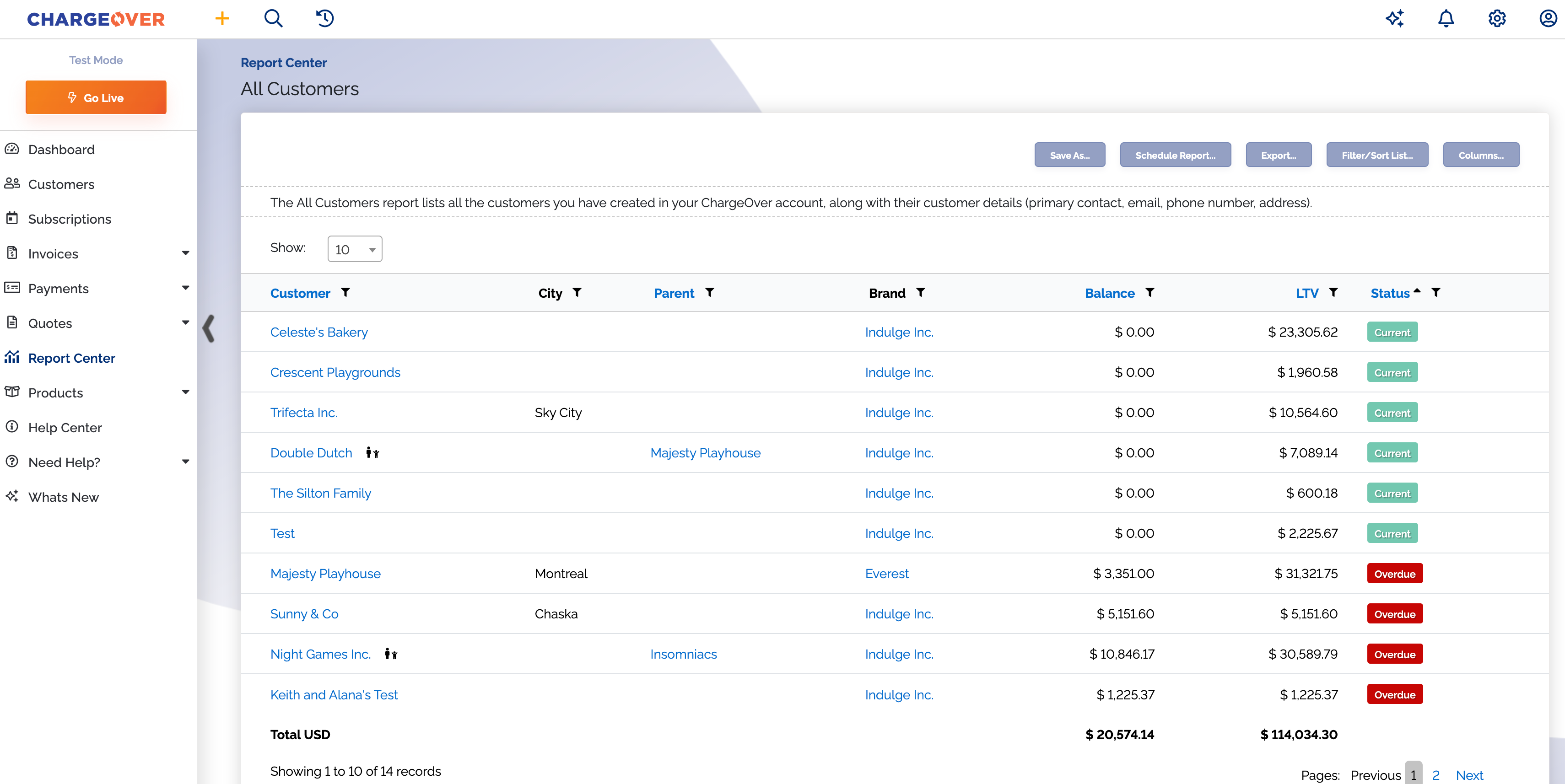Click the AI sparkle icon in header

point(1395,18)
